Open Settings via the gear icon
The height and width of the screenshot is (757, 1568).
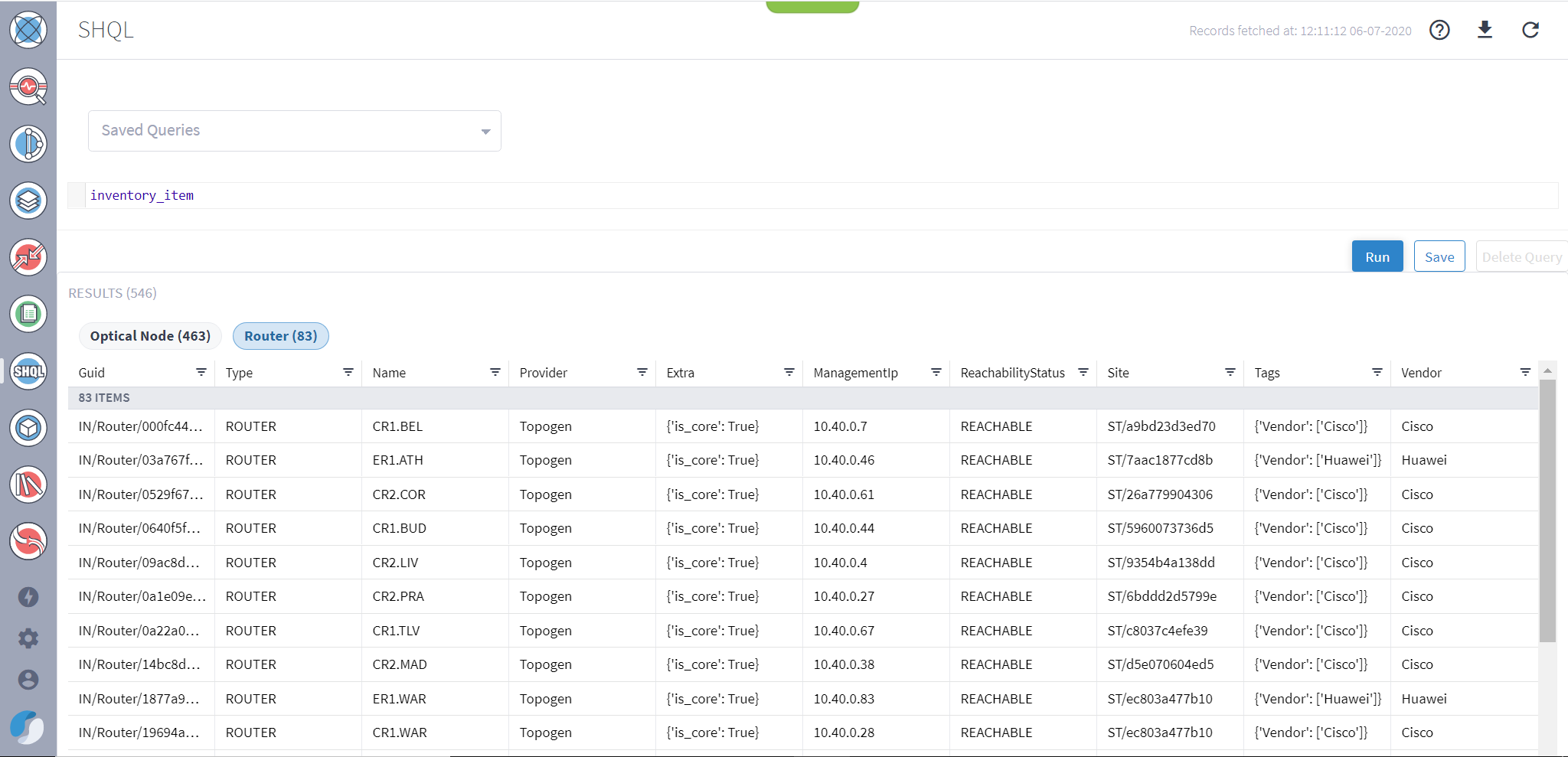coord(28,638)
